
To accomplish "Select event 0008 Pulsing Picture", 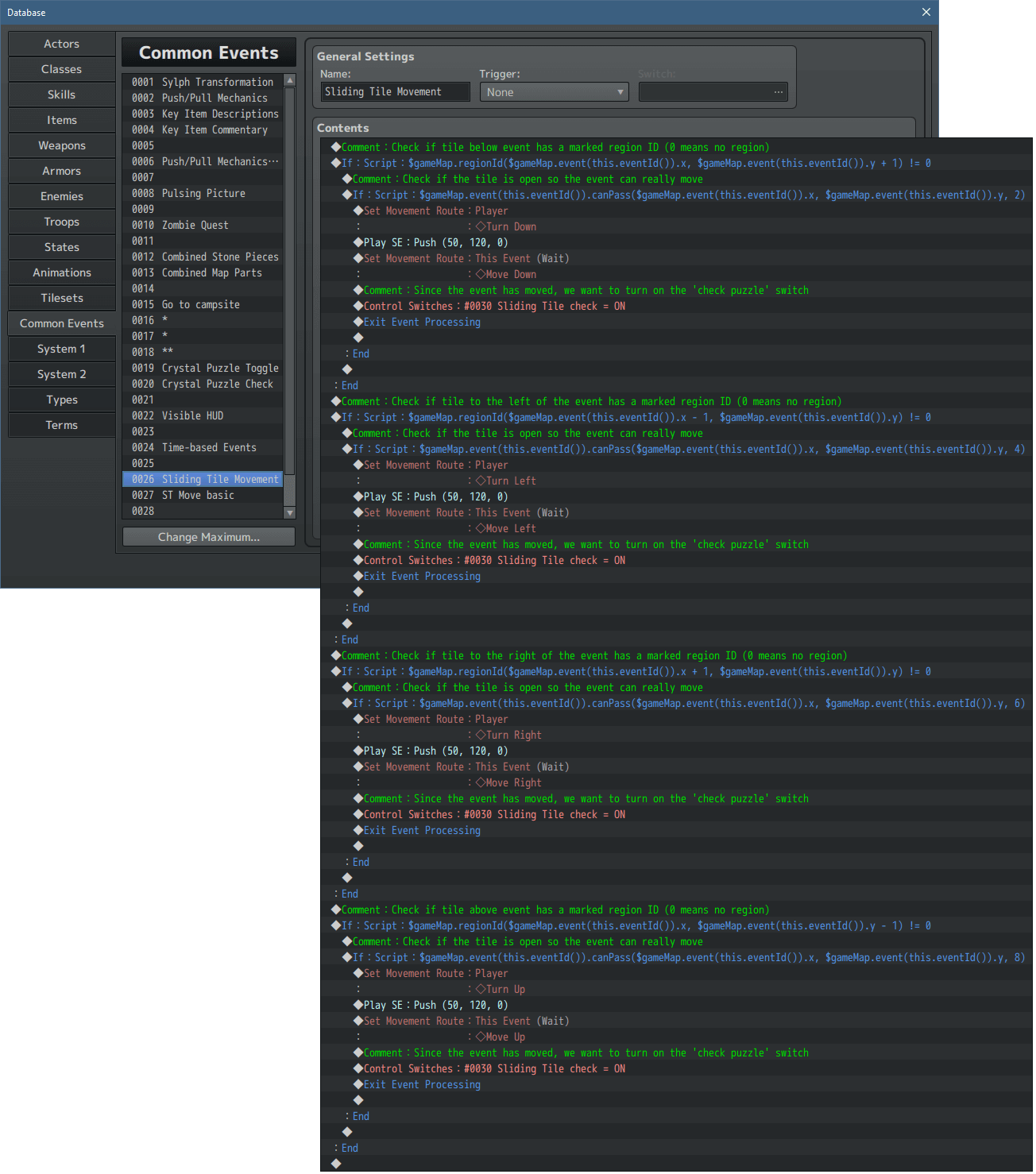I will coord(203,193).
